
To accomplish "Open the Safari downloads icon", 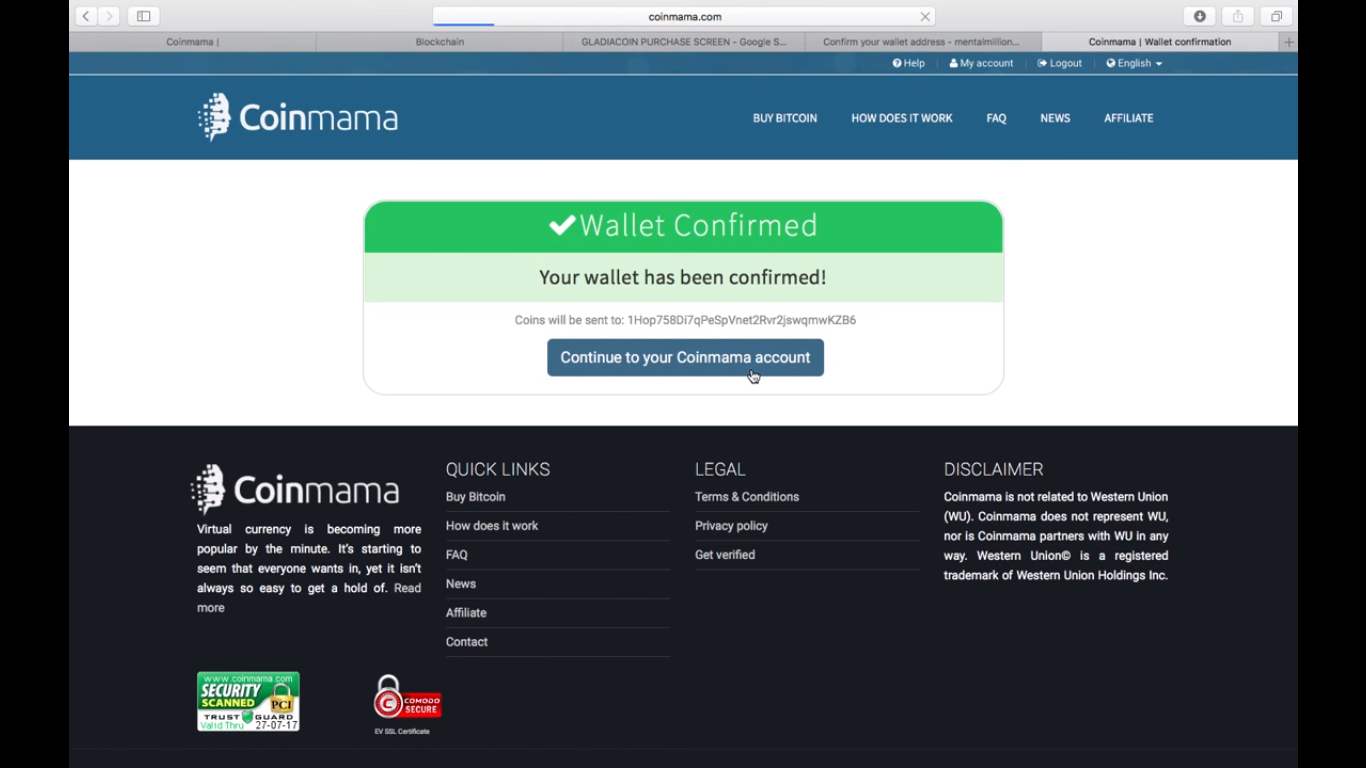I will [1200, 16].
